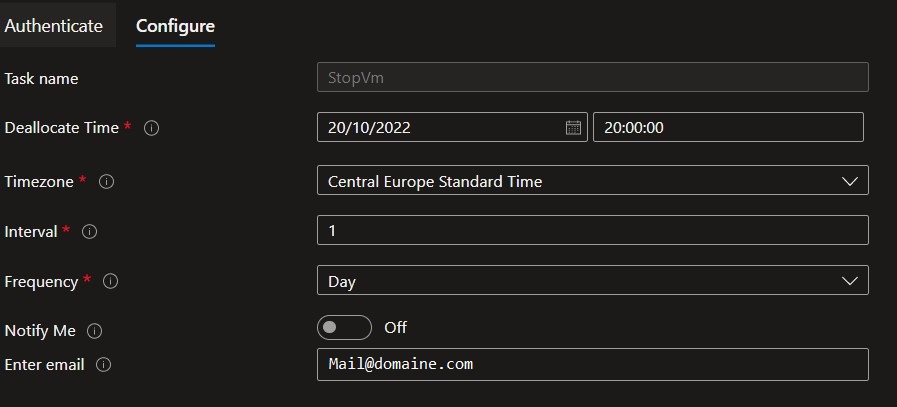Click the Timezone info icon
This screenshot has height=407, width=897.
(107, 182)
